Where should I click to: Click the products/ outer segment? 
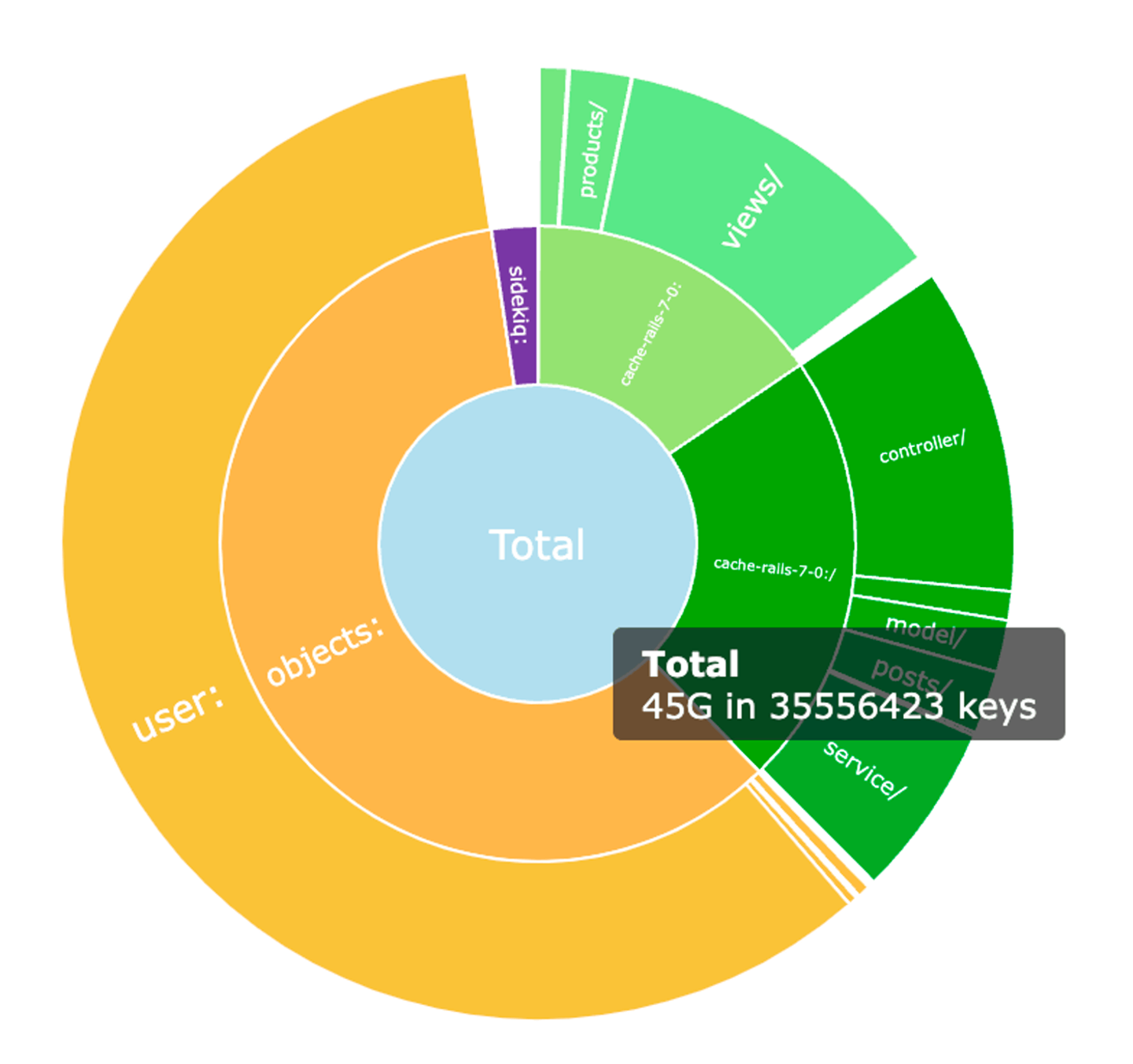coord(592,150)
